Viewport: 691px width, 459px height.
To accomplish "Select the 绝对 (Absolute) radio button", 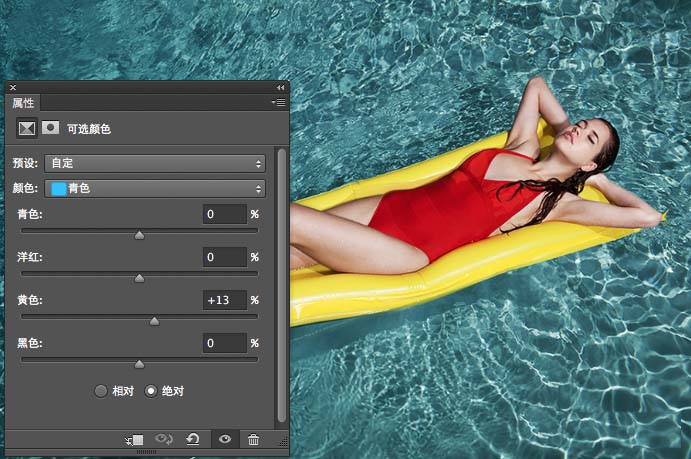I will tap(151, 391).
